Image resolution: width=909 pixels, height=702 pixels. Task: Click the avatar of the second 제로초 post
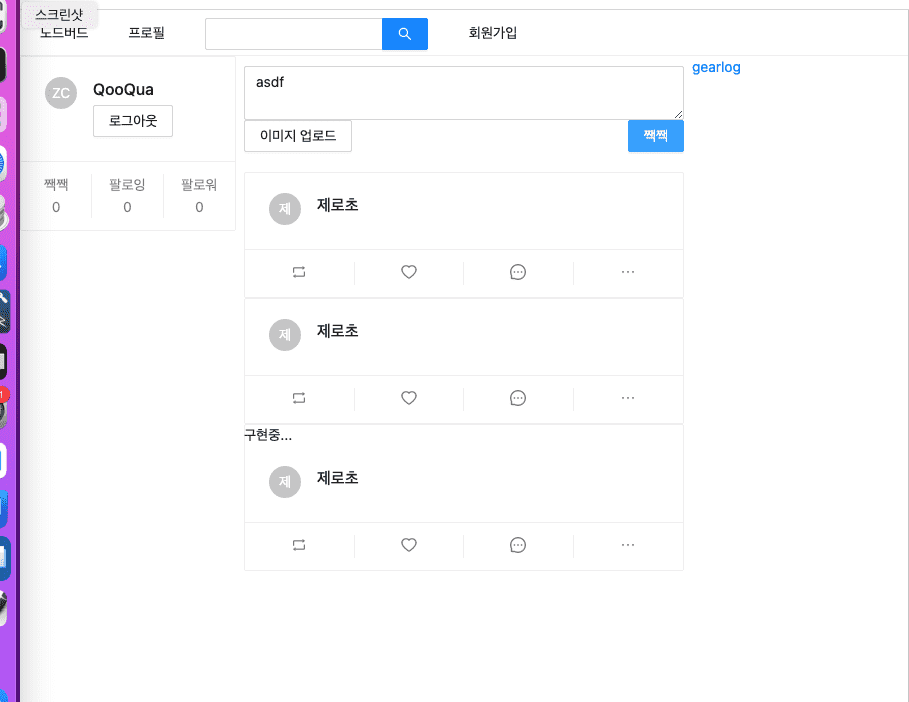(x=285, y=334)
